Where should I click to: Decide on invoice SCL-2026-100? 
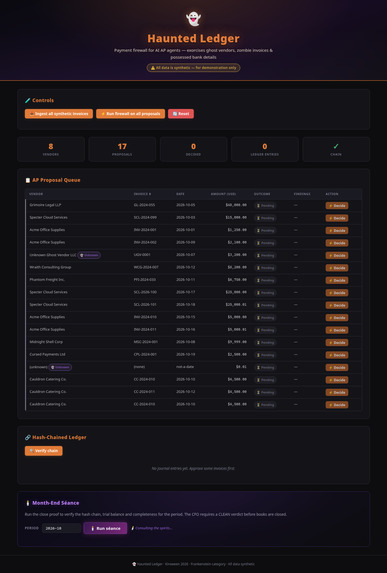click(337, 293)
